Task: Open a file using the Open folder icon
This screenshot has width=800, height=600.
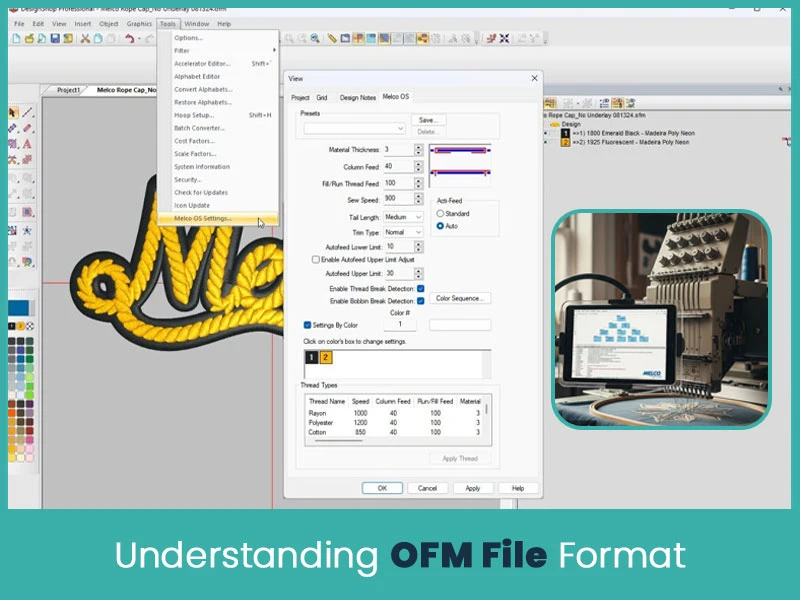Action: click(27, 40)
